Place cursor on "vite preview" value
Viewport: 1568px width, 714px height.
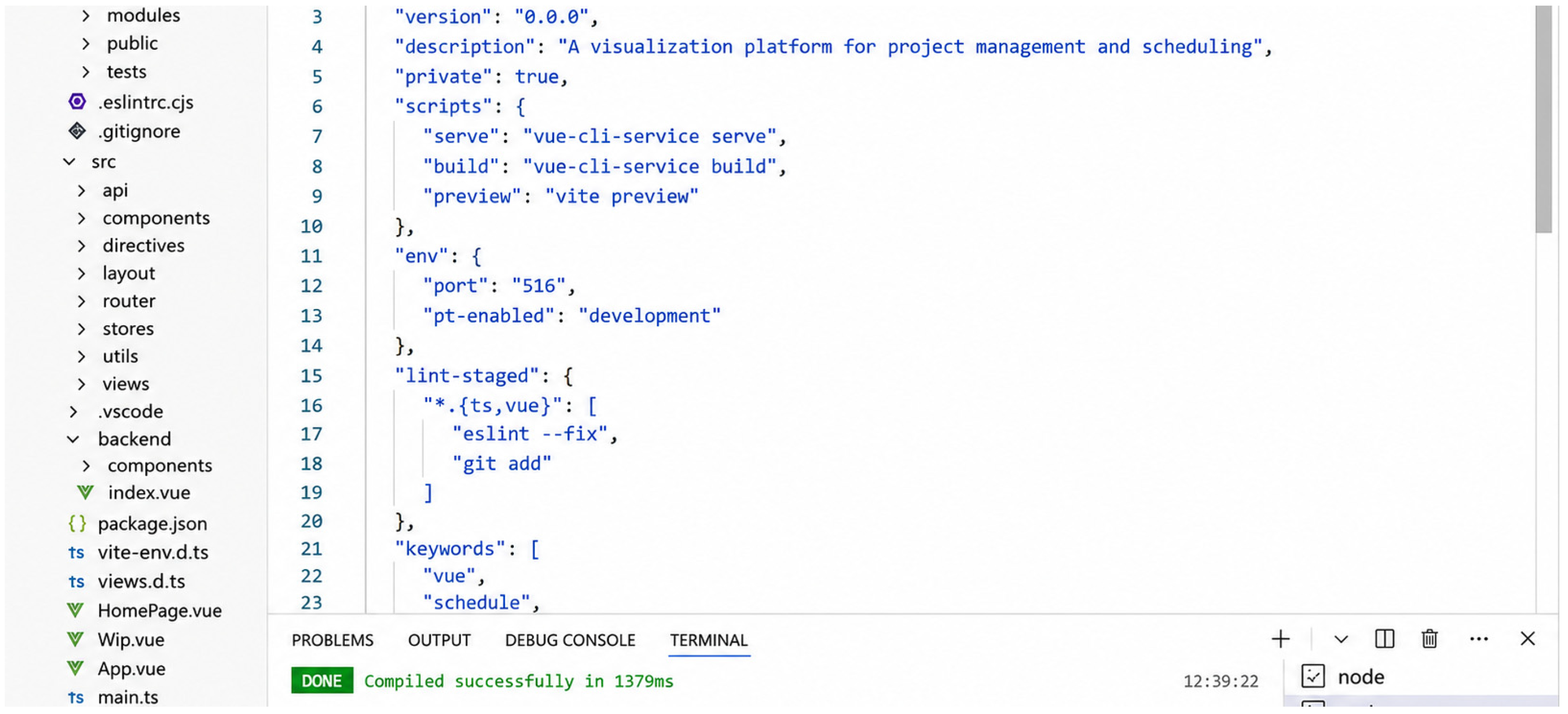coord(621,197)
